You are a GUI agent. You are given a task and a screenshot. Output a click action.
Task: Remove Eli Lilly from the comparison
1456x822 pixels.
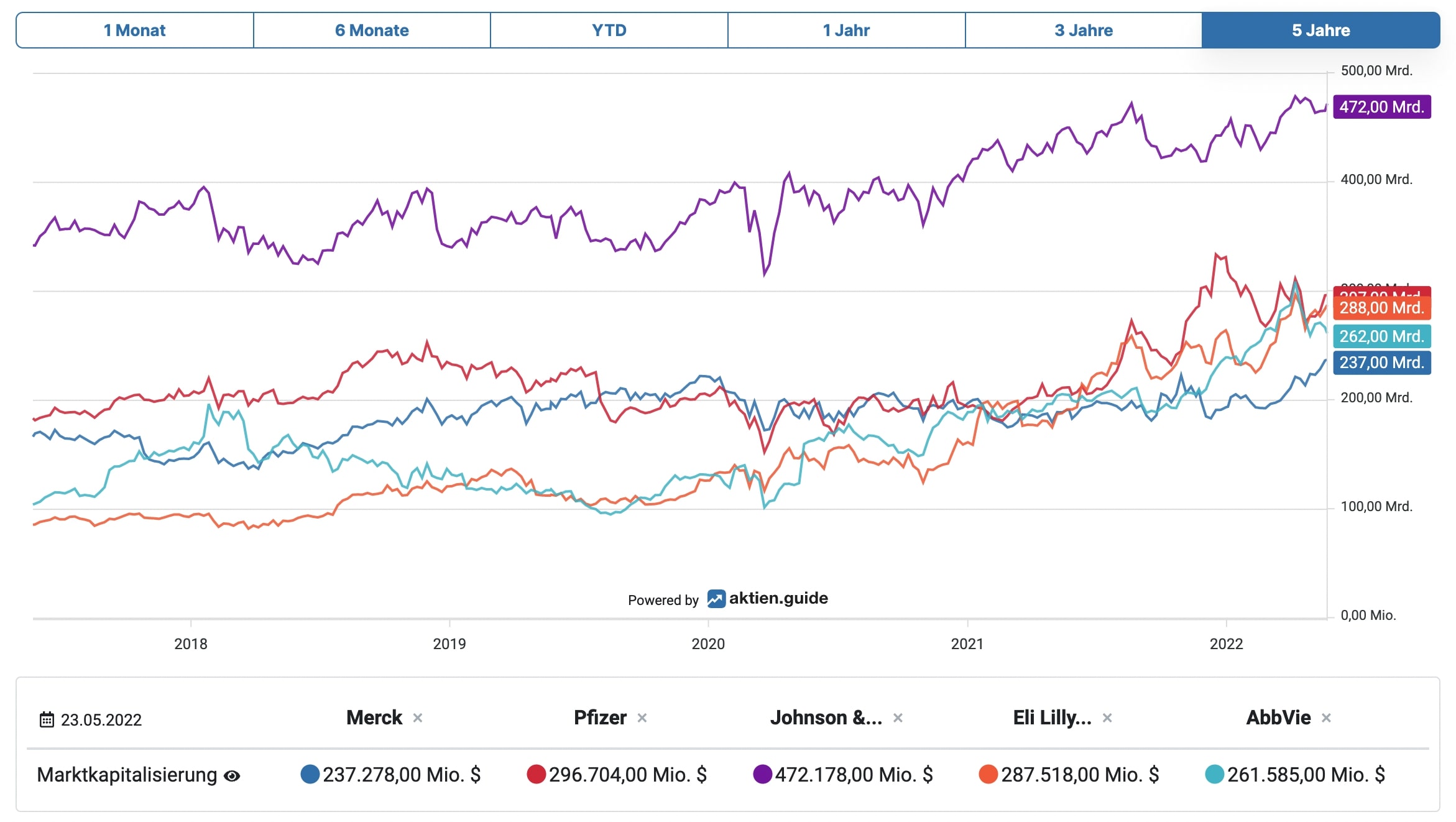pyautogui.click(x=1107, y=718)
